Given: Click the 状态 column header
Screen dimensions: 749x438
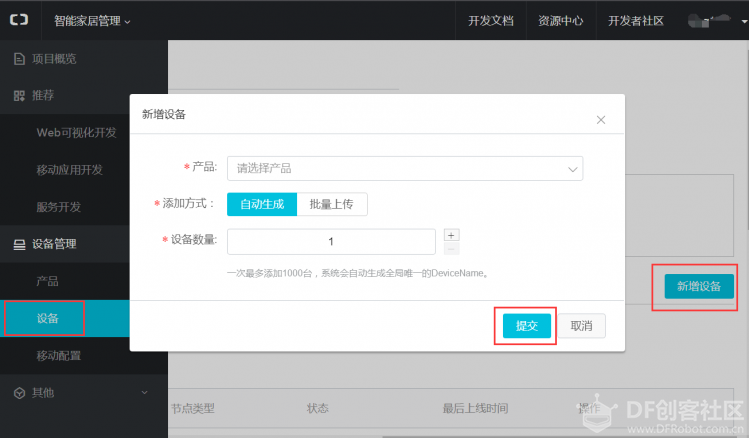Looking at the screenshot, I should point(318,408).
